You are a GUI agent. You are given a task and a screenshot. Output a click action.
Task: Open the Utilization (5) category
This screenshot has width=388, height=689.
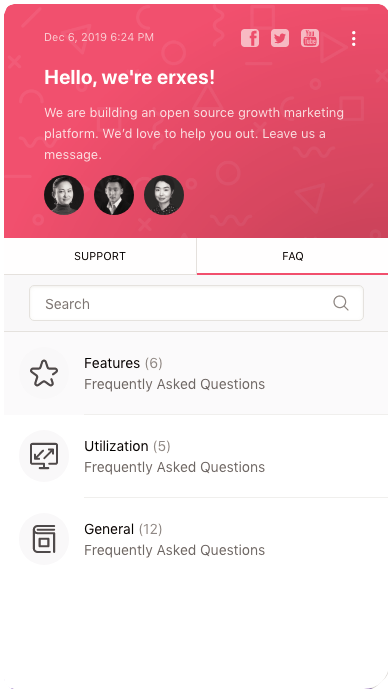coord(196,456)
